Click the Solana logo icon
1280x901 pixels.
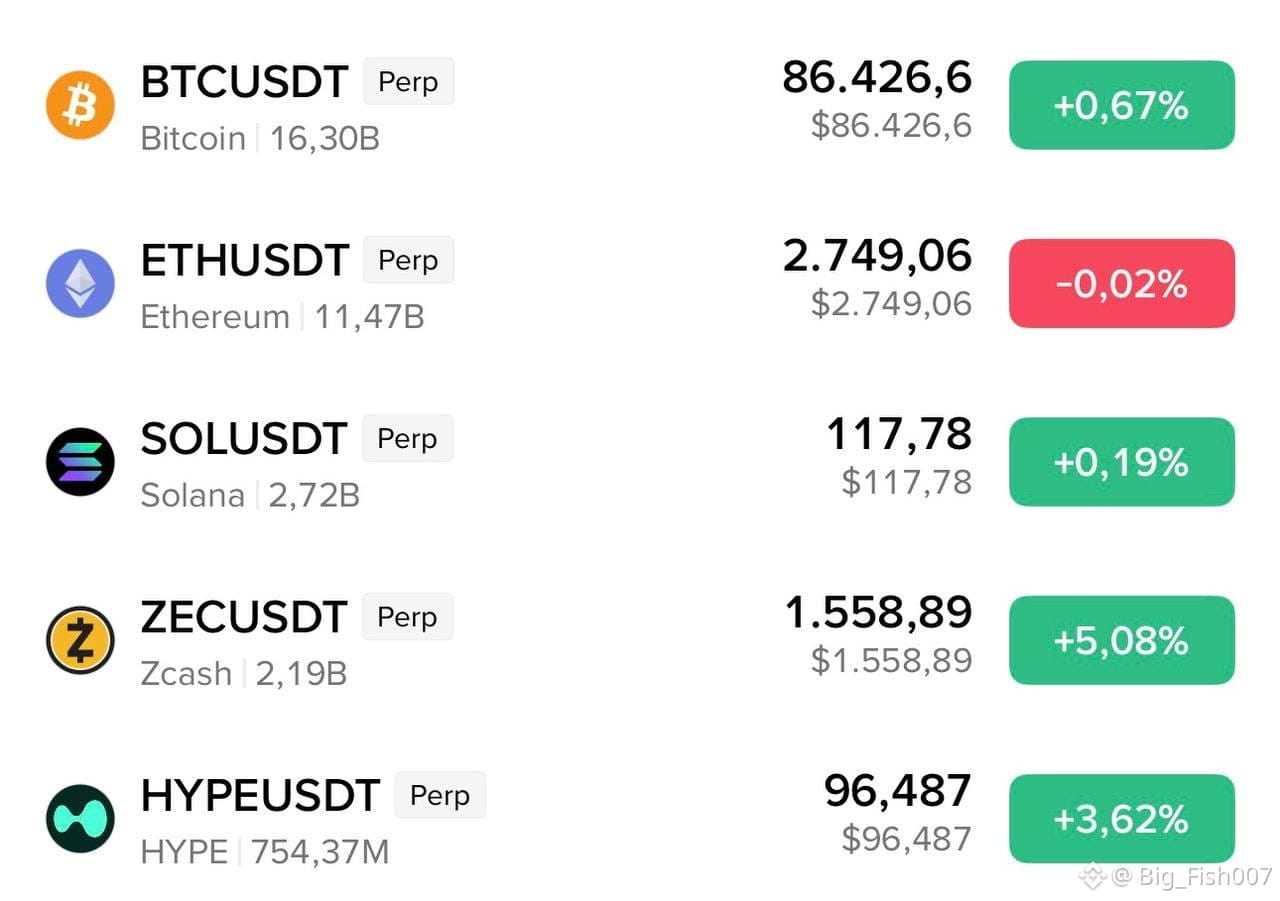tap(80, 461)
